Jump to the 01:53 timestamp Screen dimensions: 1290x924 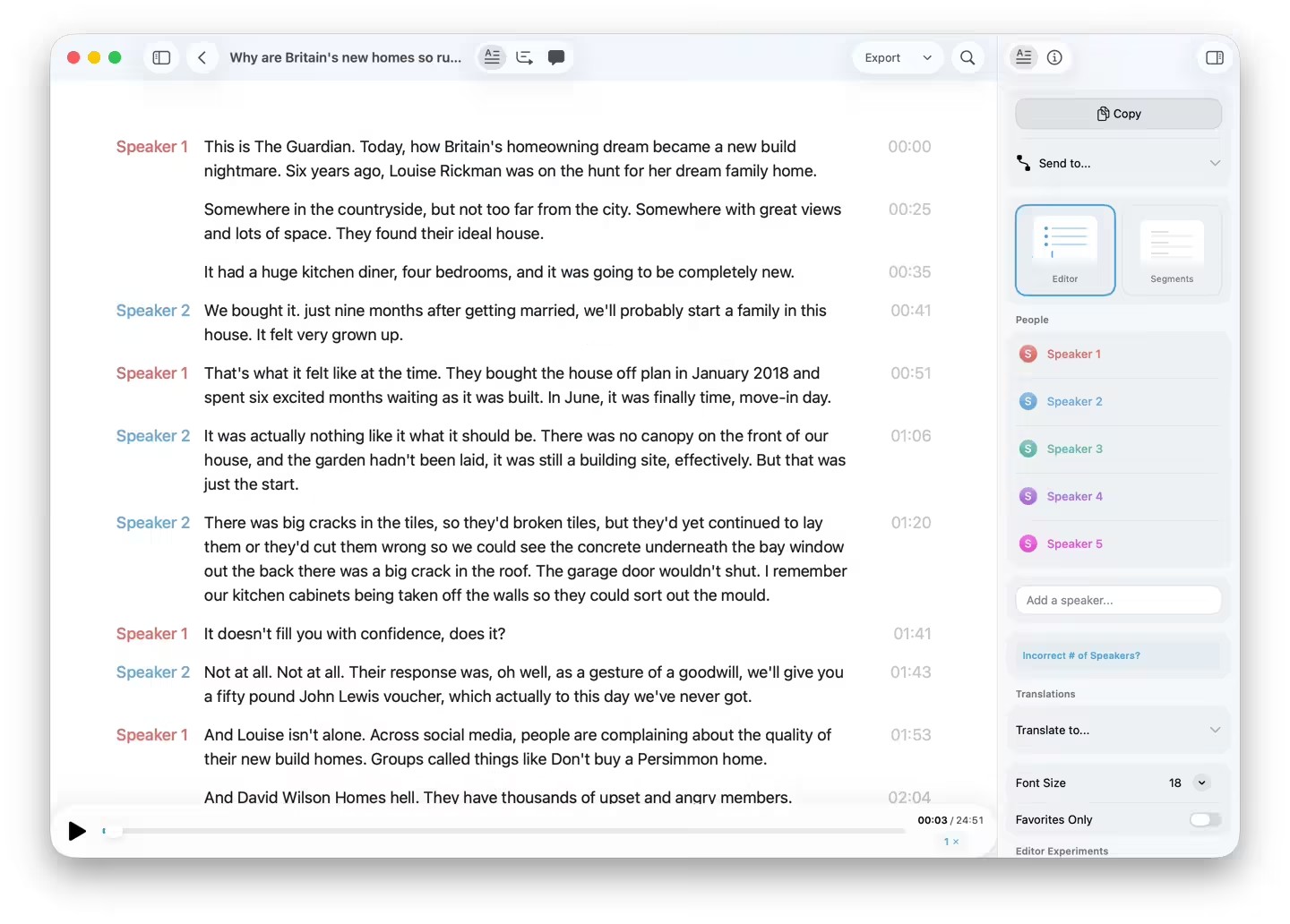coord(910,735)
